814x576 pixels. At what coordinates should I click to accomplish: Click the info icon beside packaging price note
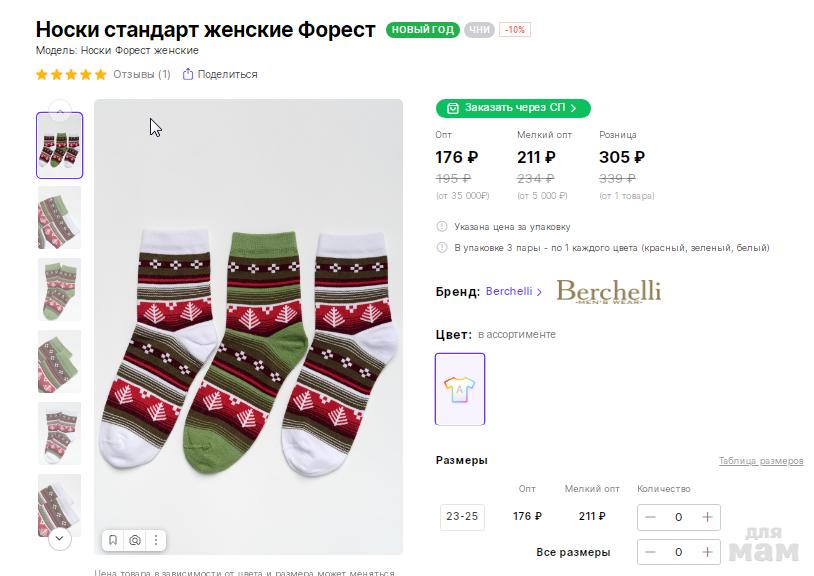coord(442,227)
